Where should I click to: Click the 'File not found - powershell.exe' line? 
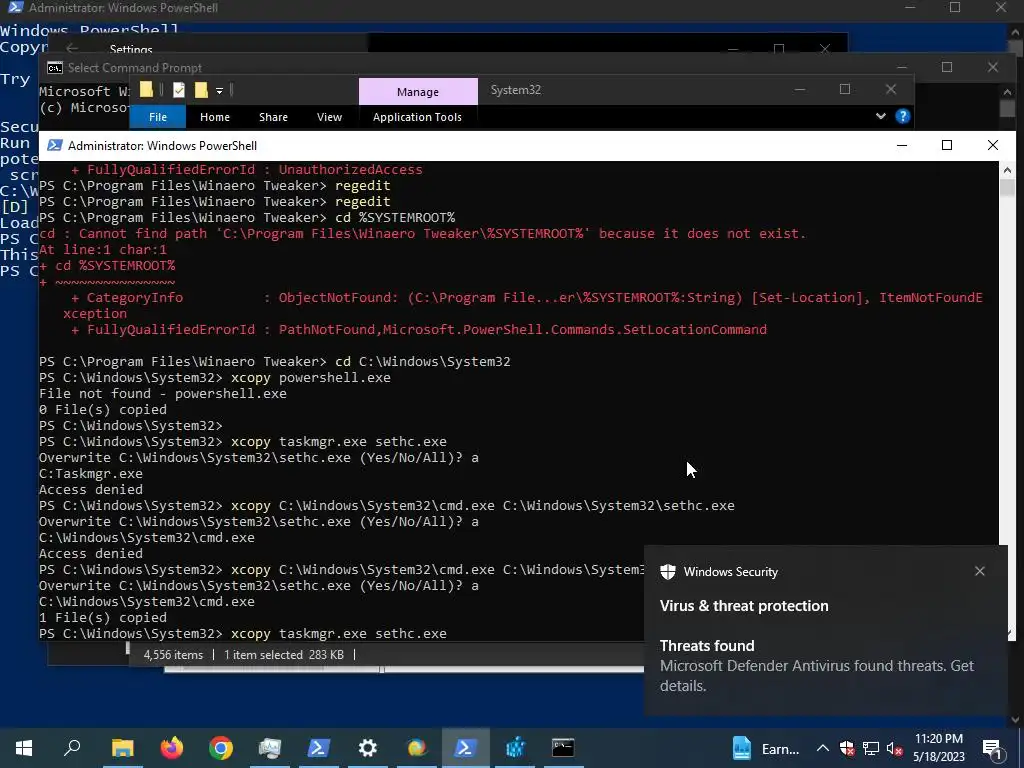tap(163, 393)
